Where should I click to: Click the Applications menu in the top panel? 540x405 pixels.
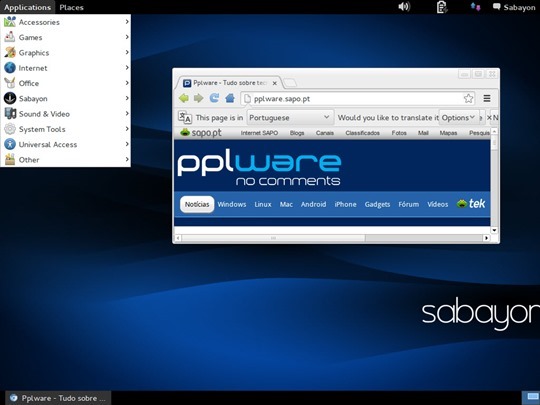coord(27,7)
